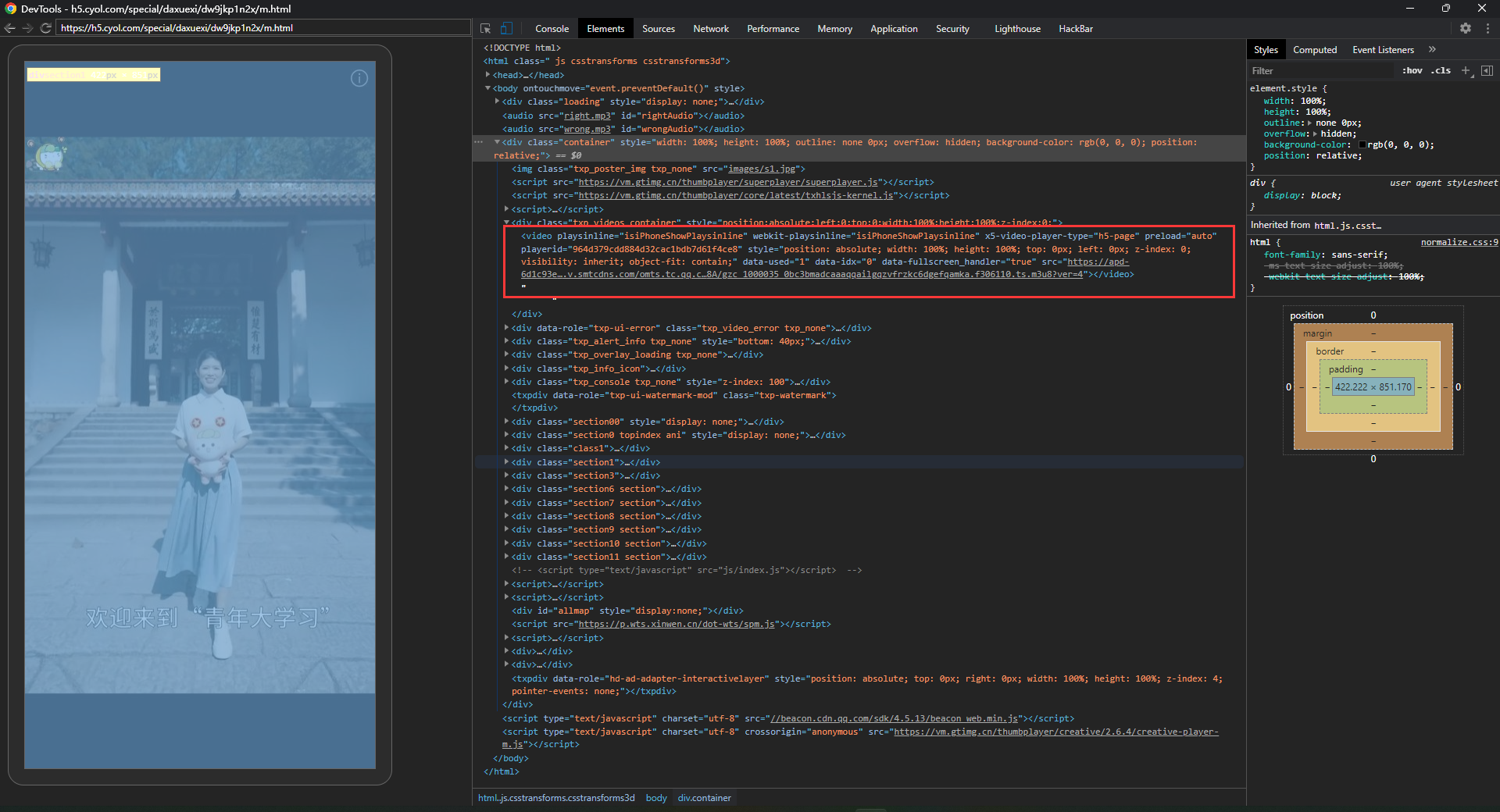Toggle the .cls class editor

coord(1441,70)
